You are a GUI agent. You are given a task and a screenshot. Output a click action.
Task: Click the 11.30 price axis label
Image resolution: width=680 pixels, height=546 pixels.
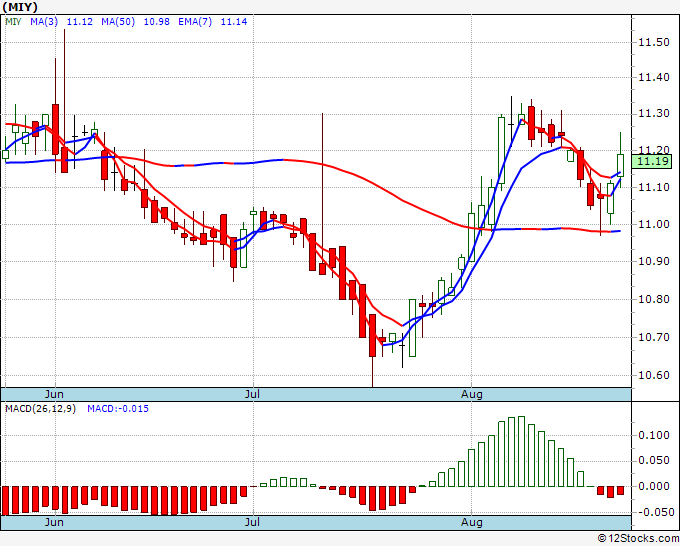654,114
